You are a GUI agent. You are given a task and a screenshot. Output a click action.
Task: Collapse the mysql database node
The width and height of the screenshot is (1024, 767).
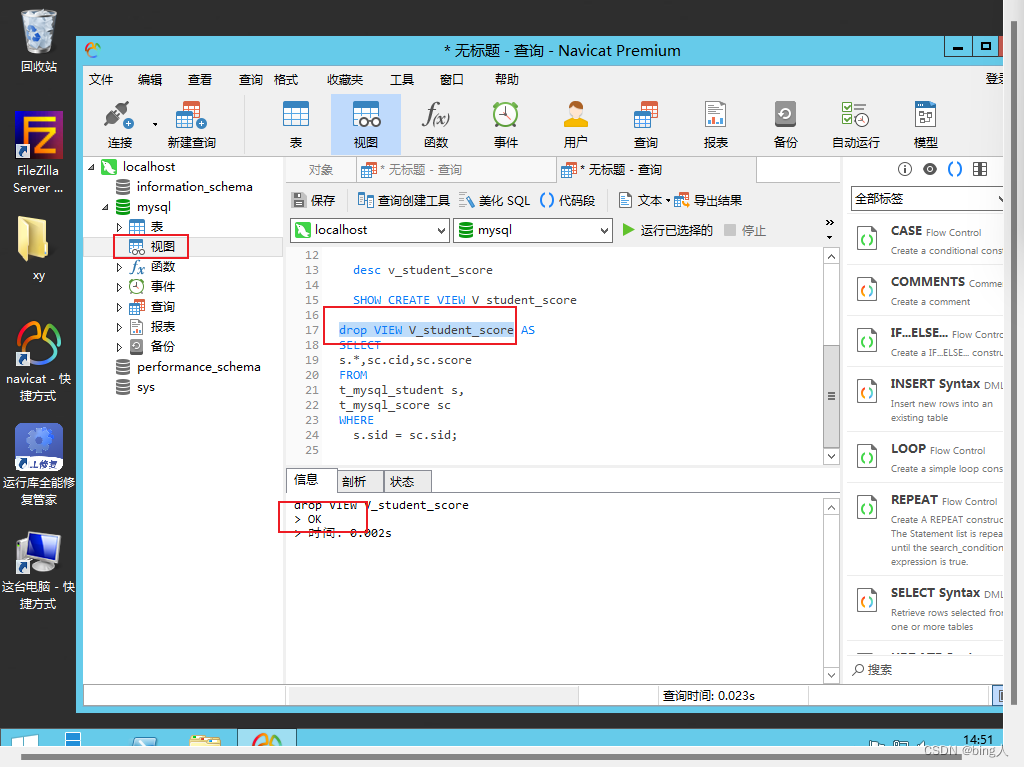(x=105, y=207)
